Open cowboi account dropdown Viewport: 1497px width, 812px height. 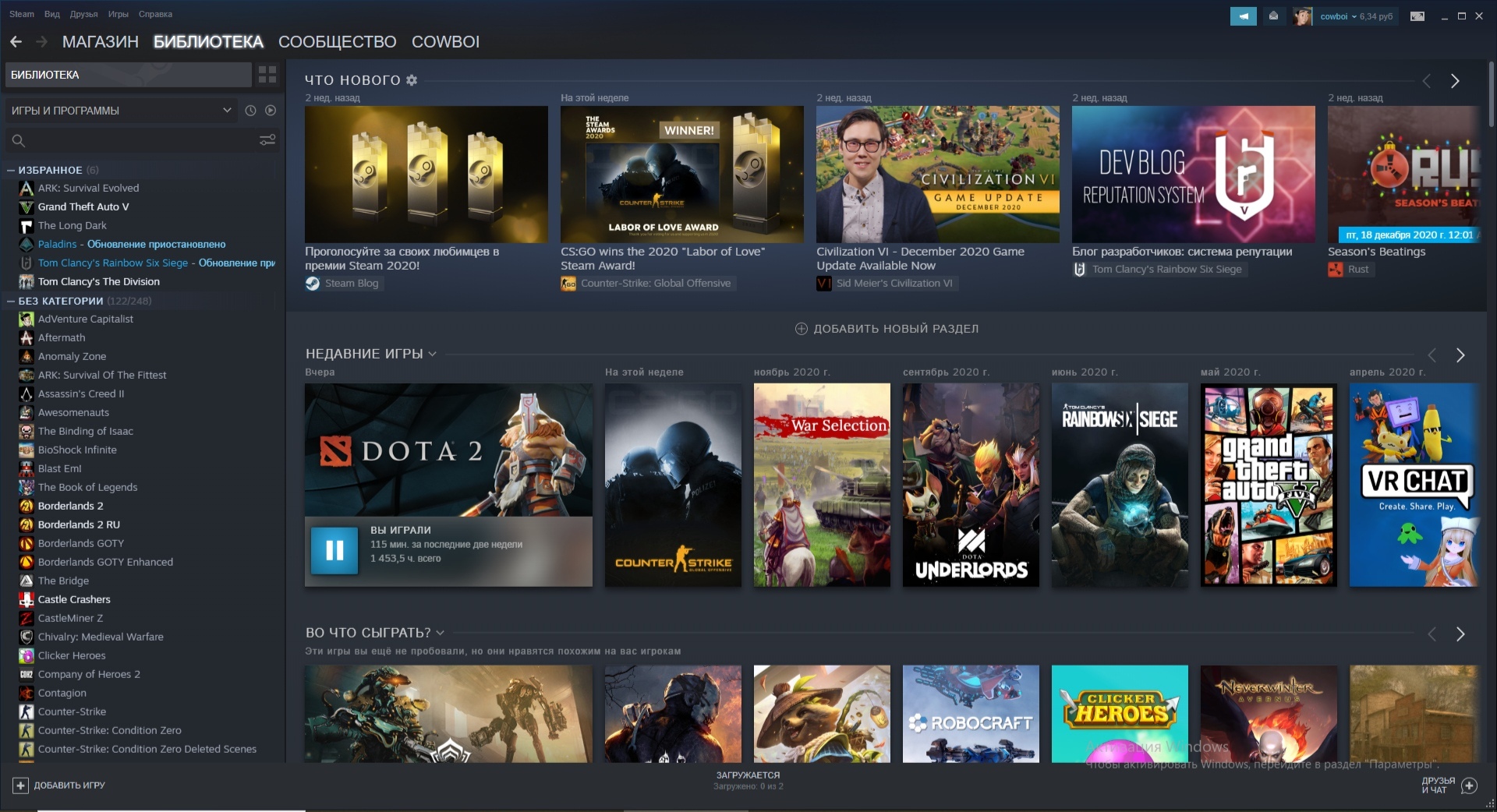[x=1355, y=16]
